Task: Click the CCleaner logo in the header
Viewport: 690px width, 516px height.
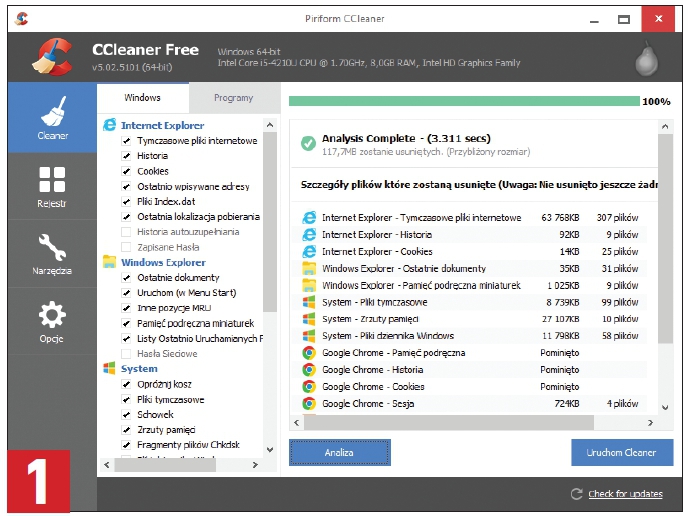Action: pos(52,57)
